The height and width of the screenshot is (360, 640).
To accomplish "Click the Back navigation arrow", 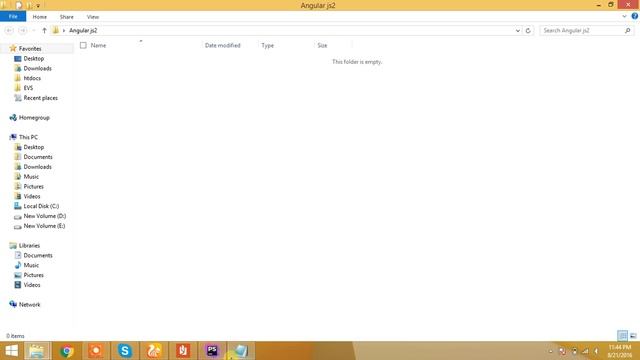I will pyautogui.click(x=9, y=31).
